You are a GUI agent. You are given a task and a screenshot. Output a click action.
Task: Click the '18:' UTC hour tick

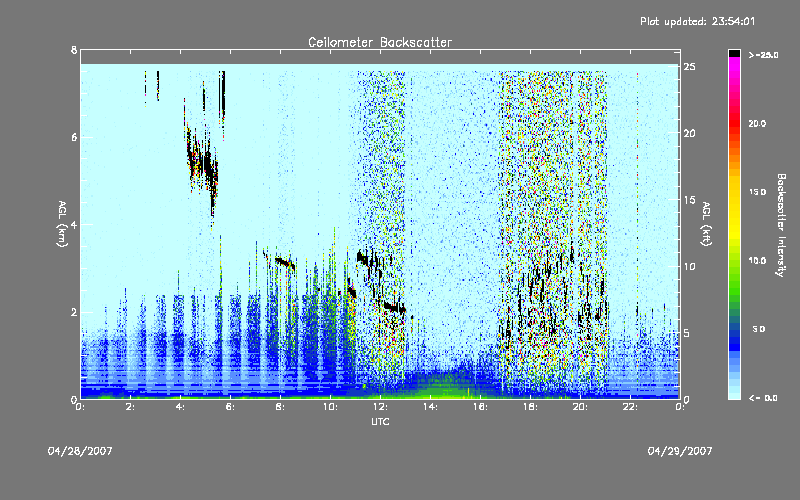[530, 407]
